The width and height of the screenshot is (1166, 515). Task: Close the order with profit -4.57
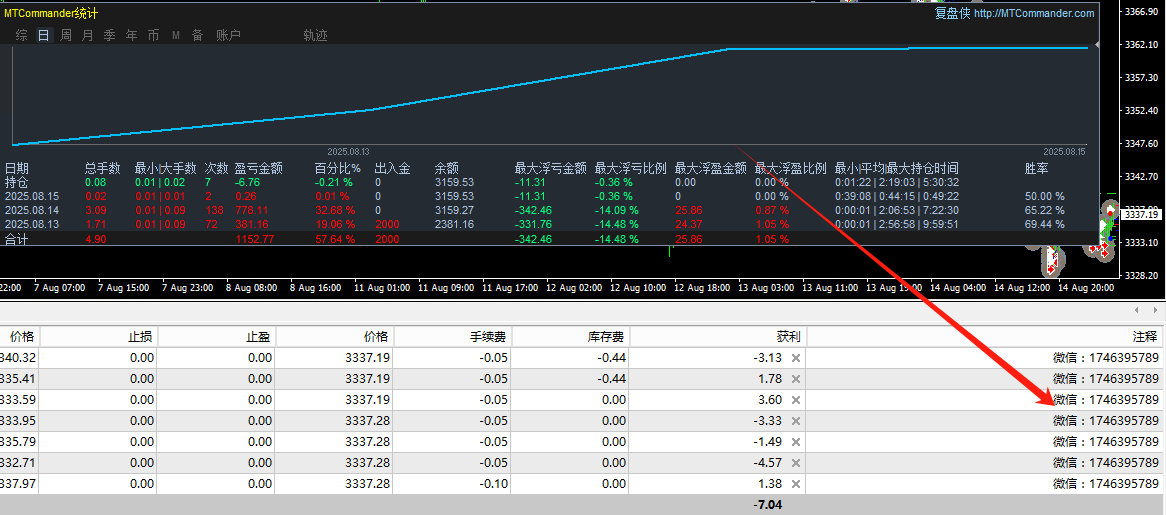(x=795, y=462)
